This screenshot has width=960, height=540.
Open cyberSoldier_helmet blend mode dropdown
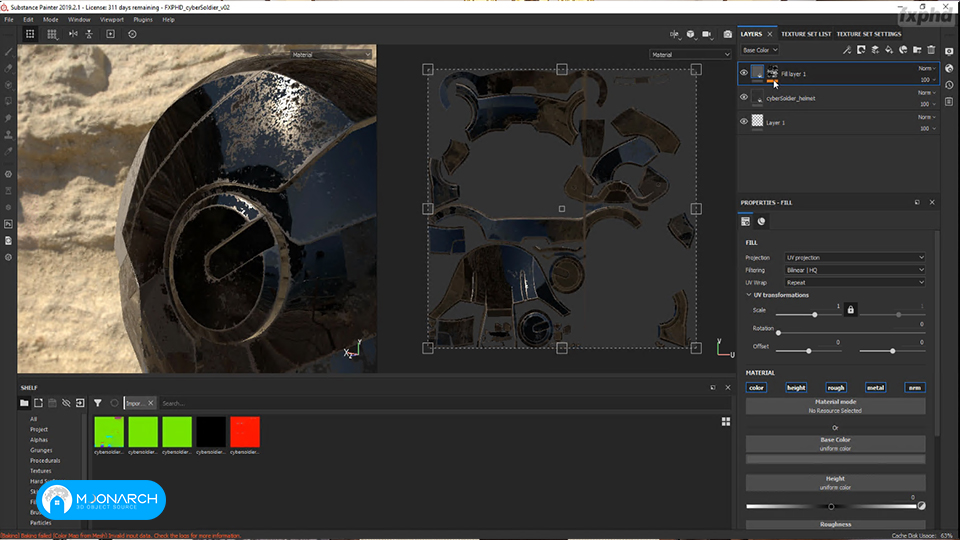pyautogui.click(x=927, y=93)
